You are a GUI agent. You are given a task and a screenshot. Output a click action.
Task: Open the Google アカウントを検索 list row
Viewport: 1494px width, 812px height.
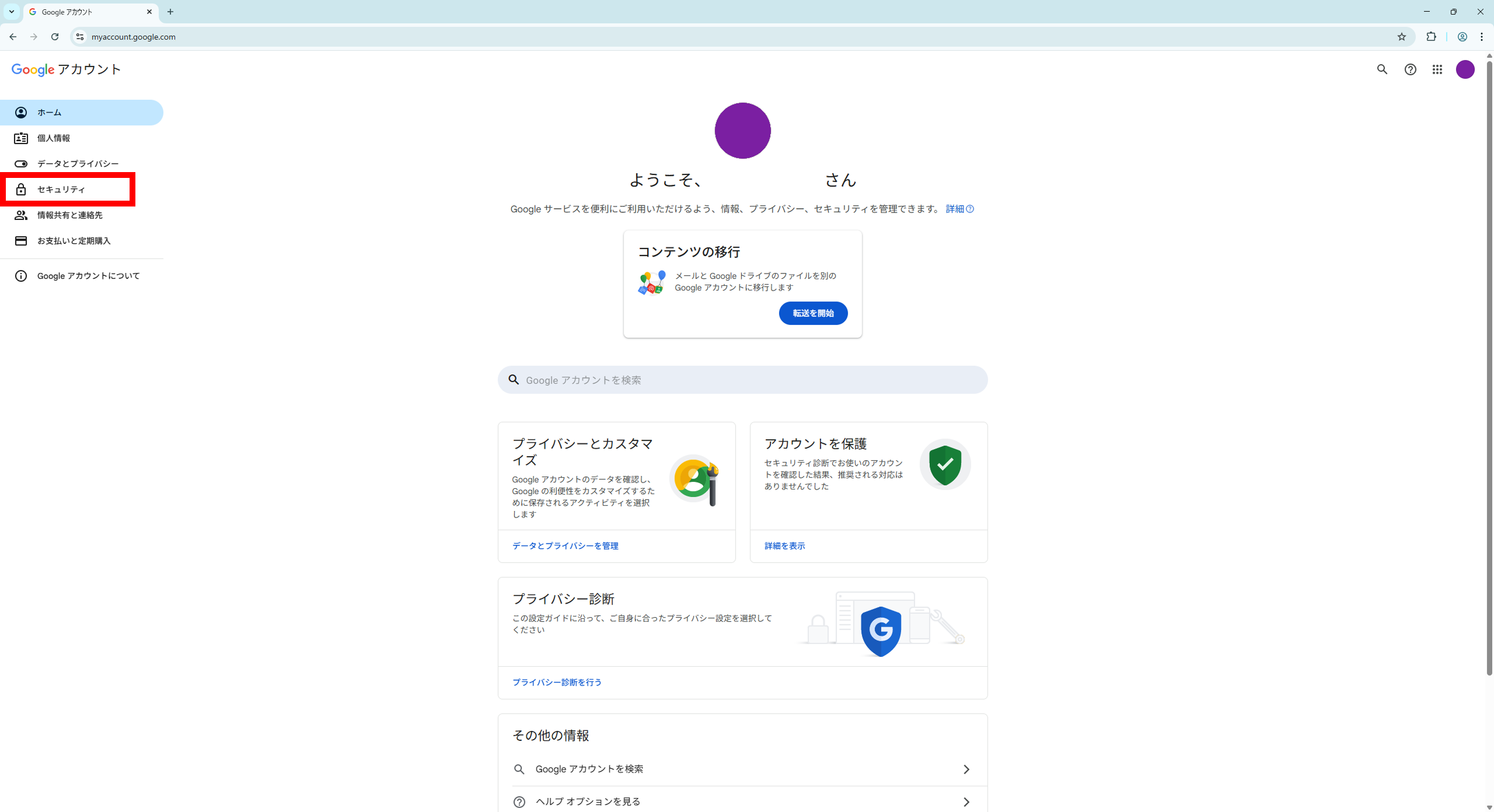[x=743, y=769]
